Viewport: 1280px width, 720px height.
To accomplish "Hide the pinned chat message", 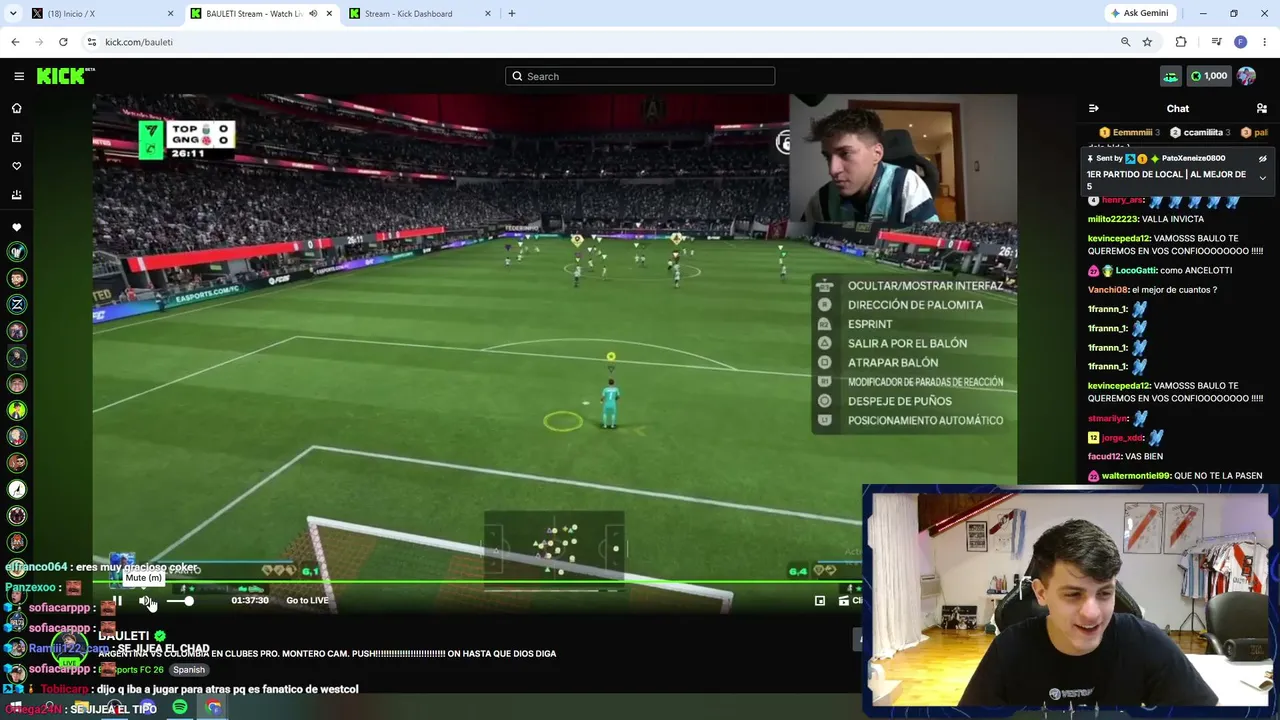I will coord(1263,158).
